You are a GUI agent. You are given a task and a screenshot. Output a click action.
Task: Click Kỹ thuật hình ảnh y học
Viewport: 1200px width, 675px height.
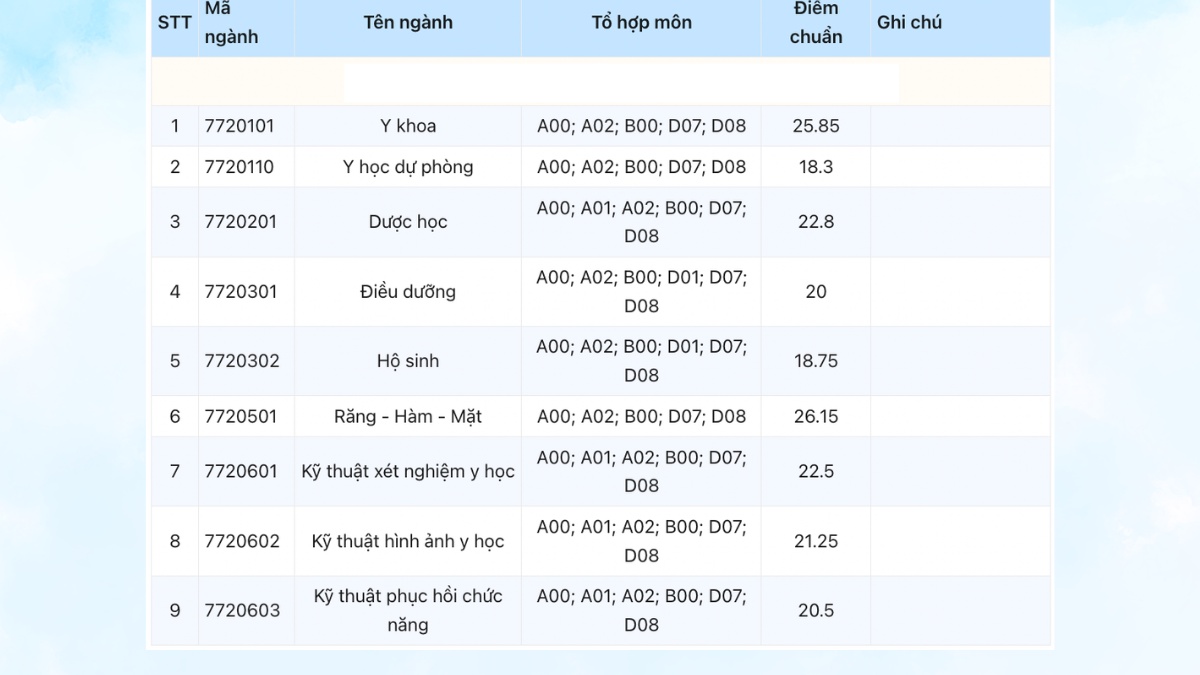[x=408, y=541]
